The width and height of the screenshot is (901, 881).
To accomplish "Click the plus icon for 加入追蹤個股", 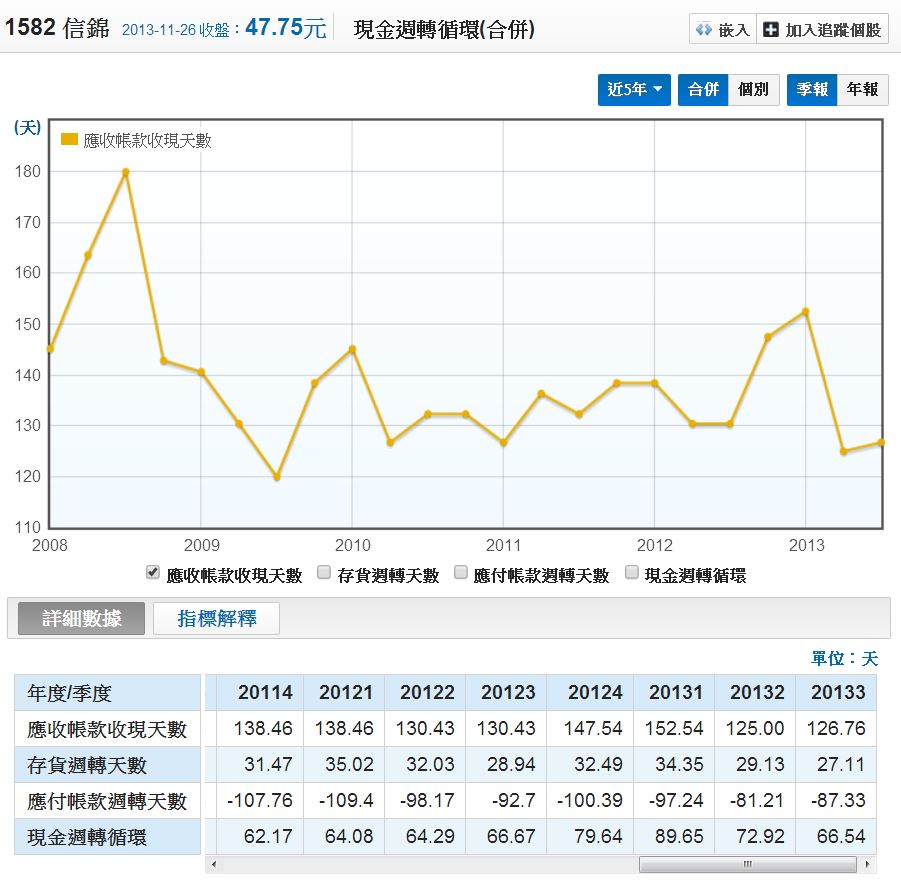I will (770, 30).
